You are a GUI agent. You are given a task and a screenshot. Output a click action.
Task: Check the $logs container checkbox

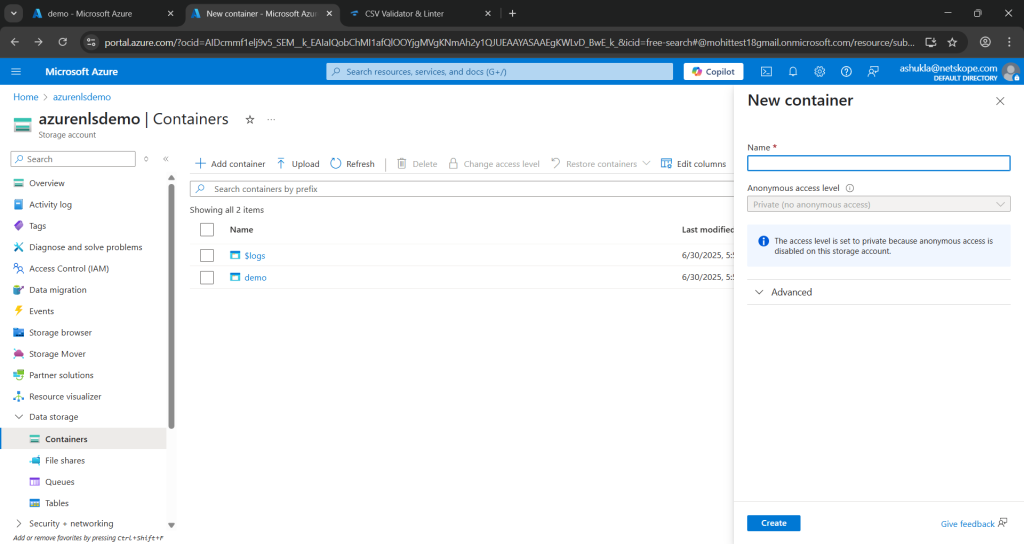click(x=207, y=255)
